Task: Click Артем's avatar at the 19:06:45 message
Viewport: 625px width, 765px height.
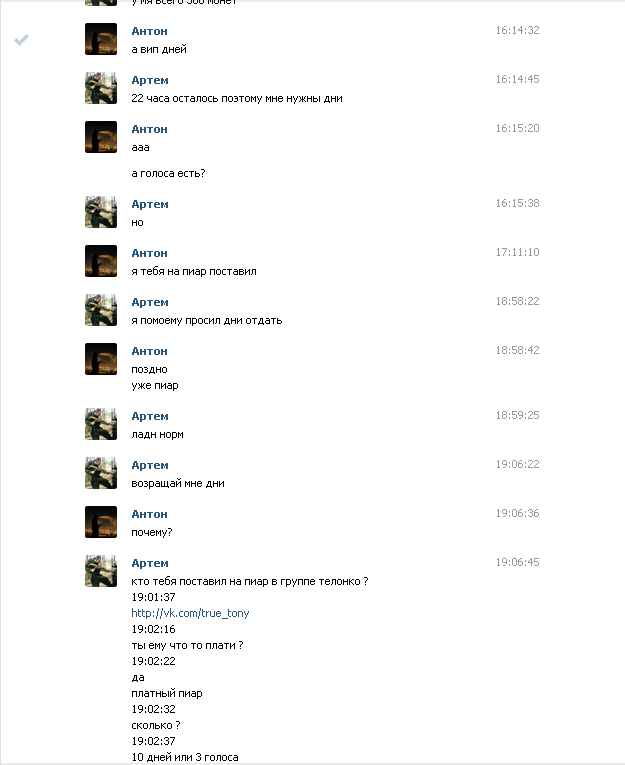Action: [x=101, y=571]
